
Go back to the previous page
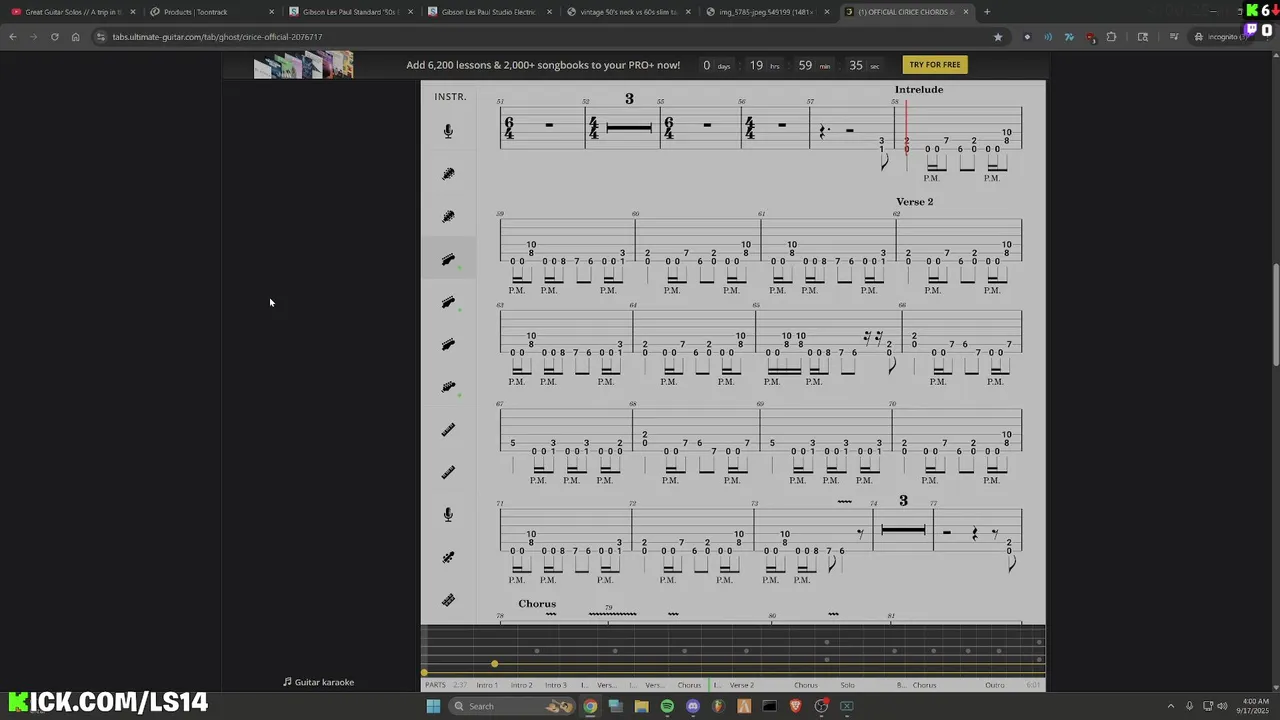[x=12, y=37]
